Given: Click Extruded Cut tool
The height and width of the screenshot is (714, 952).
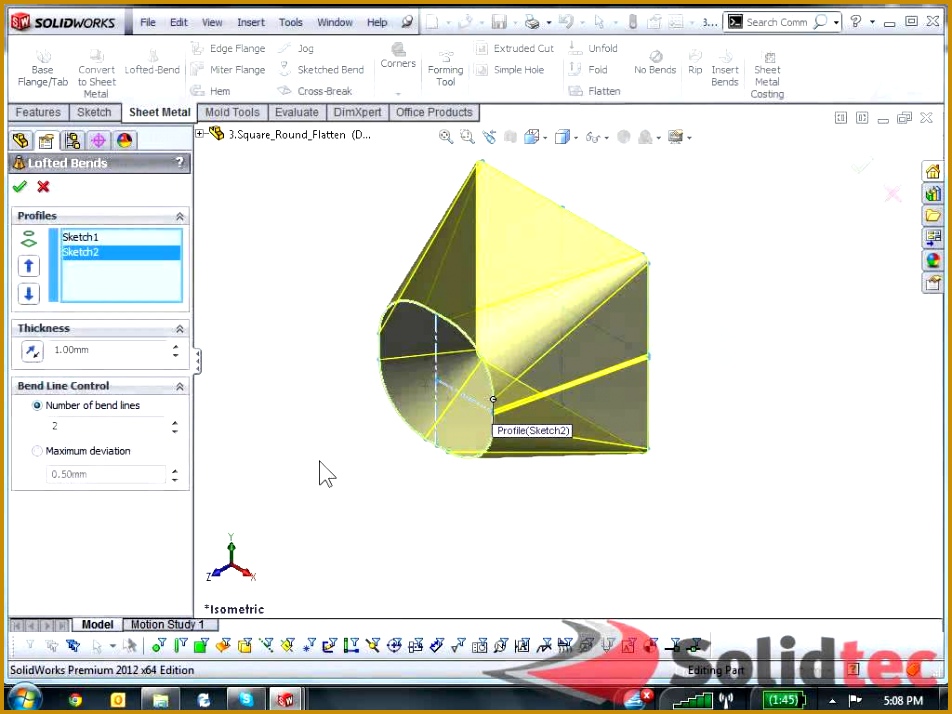Looking at the screenshot, I should coord(515,48).
